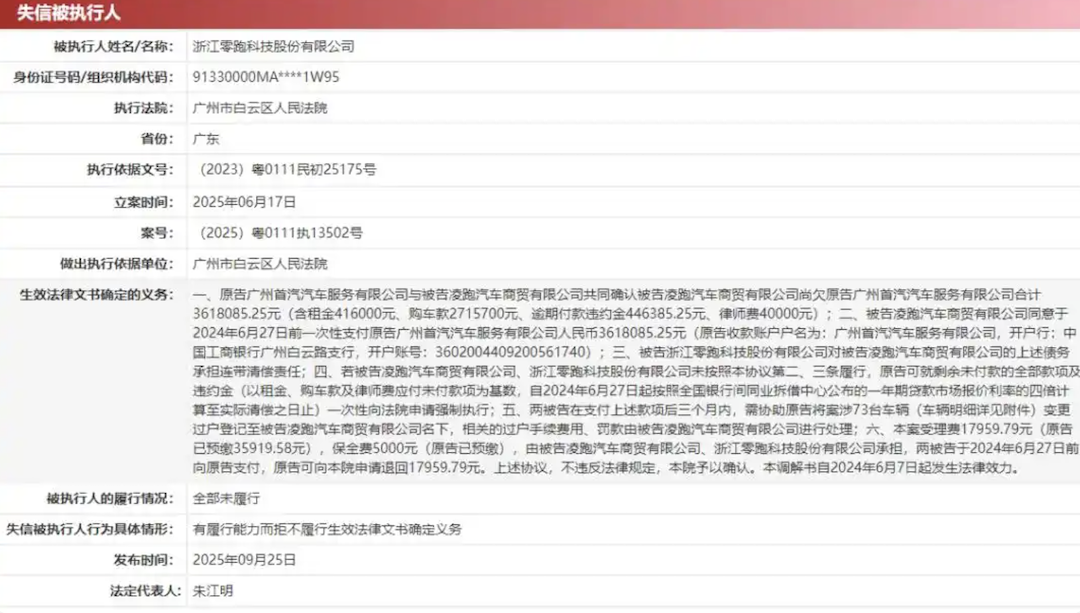The height and width of the screenshot is (613, 1080).
Task: Select legal representative name 朱江明
Action: pos(213,591)
